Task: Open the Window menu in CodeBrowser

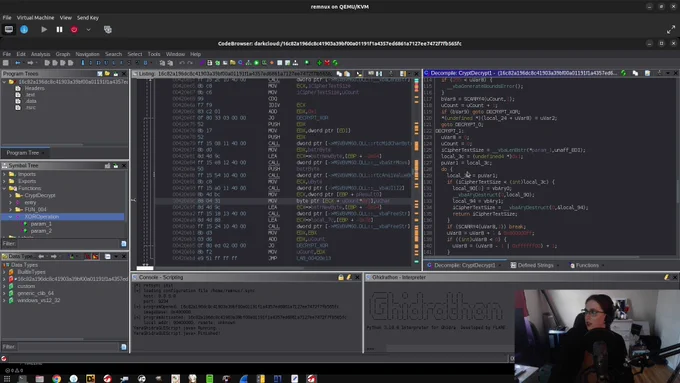Action: click(x=175, y=54)
